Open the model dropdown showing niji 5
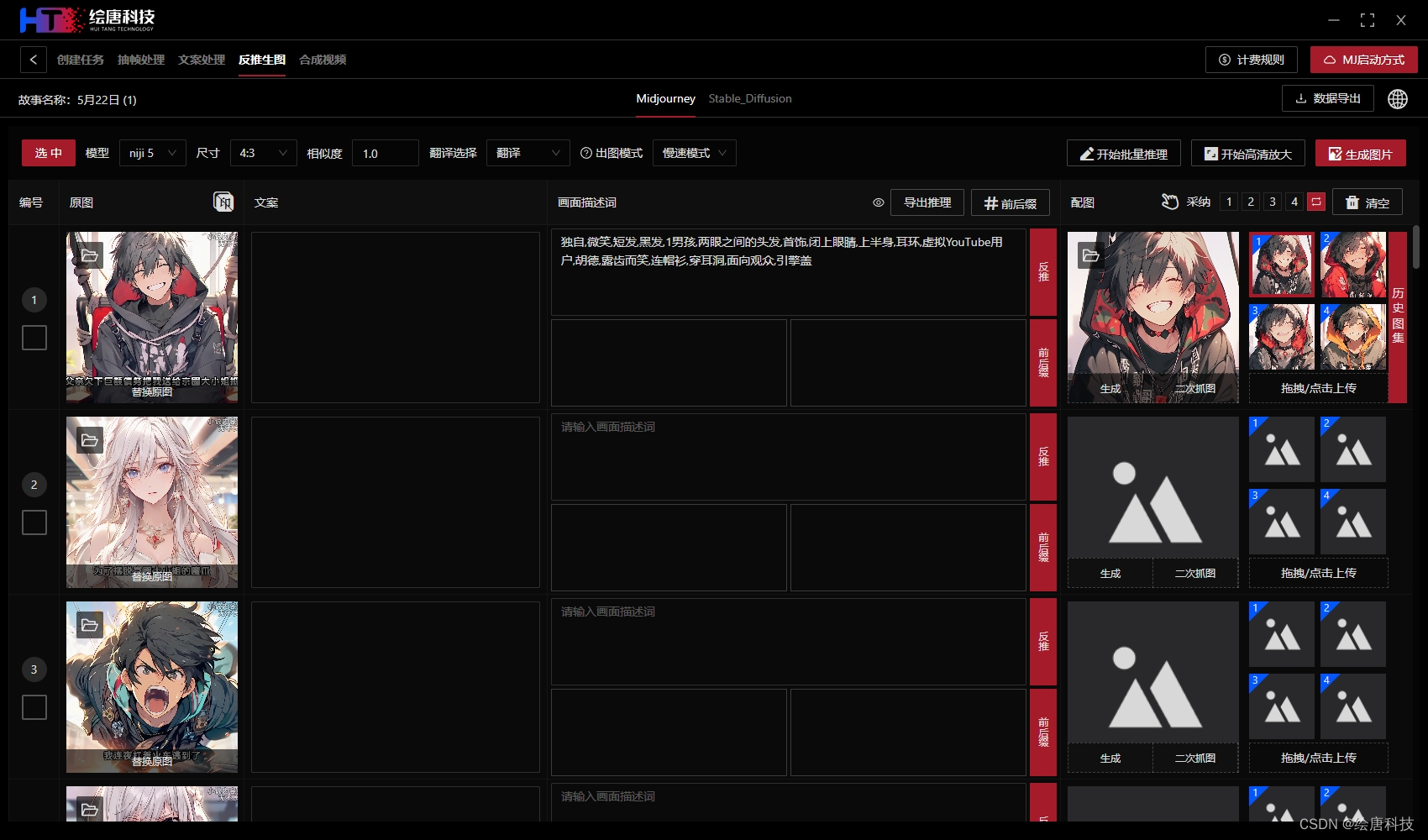 coord(153,153)
